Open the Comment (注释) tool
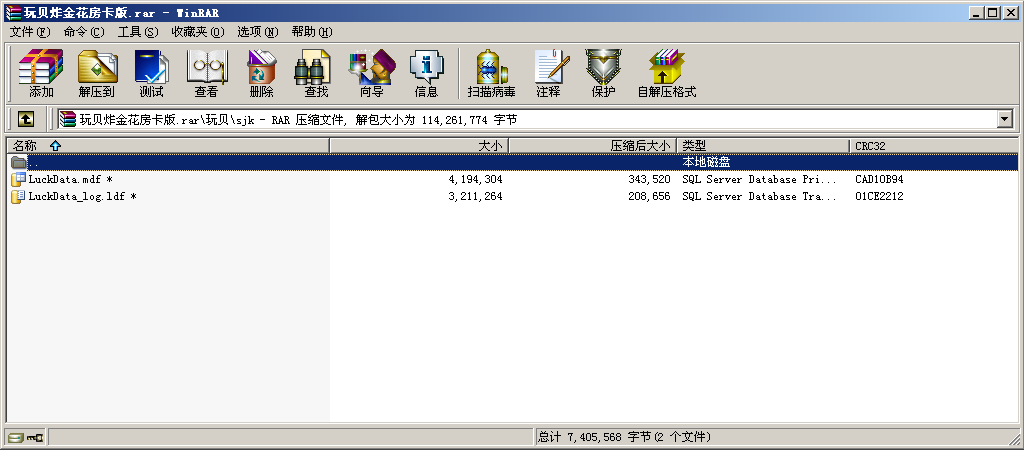Viewport: 1024px width, 450px height. point(548,73)
